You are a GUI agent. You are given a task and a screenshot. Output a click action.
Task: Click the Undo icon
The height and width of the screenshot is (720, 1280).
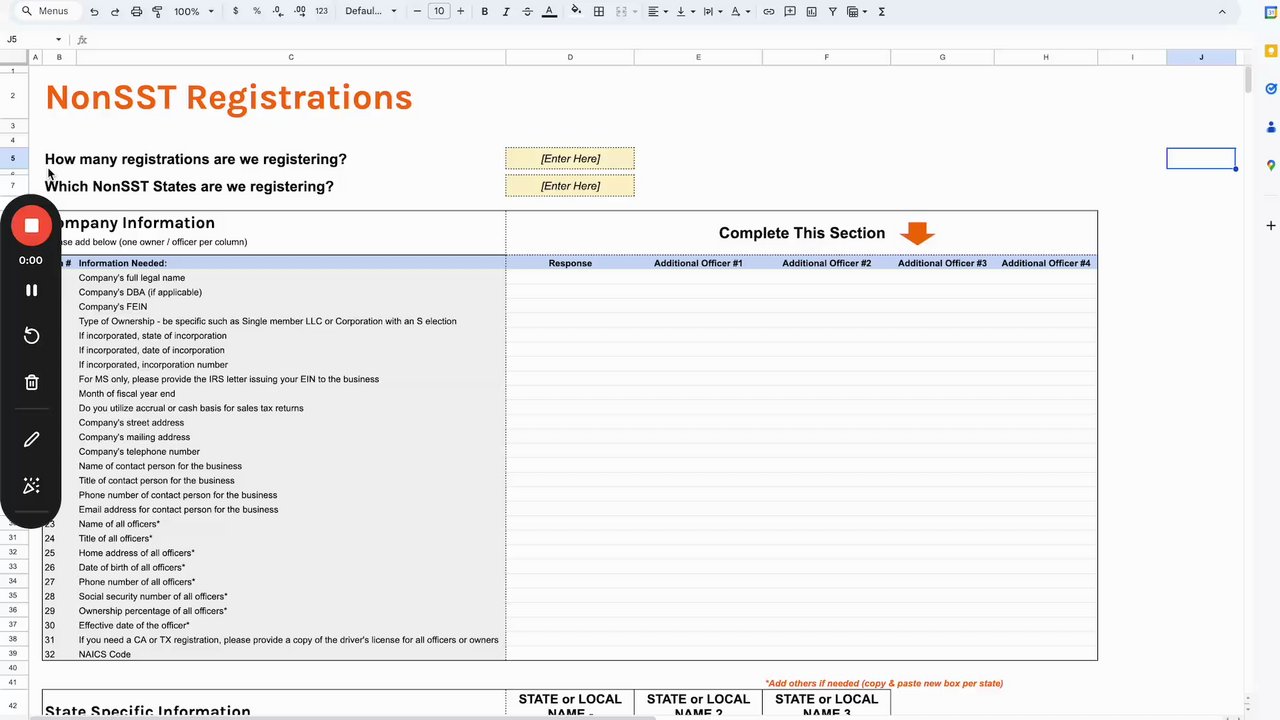pyautogui.click(x=94, y=11)
